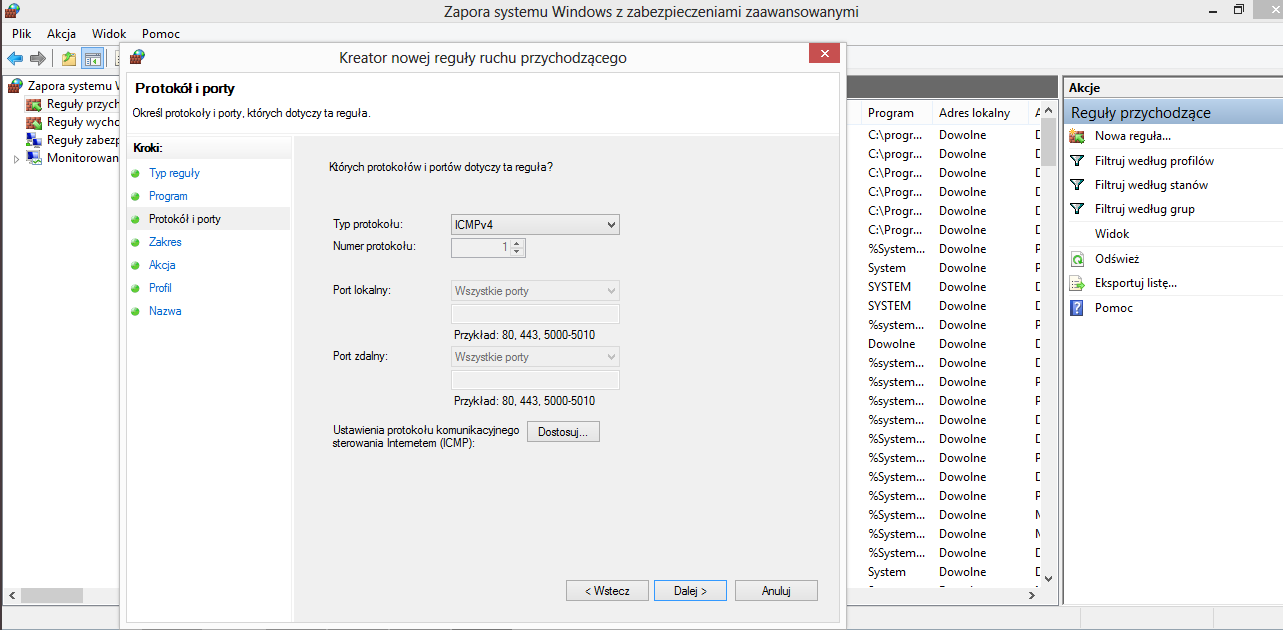Click the rules list vertical scrollbar thumb
1283x630 pixels.
[x=1048, y=142]
